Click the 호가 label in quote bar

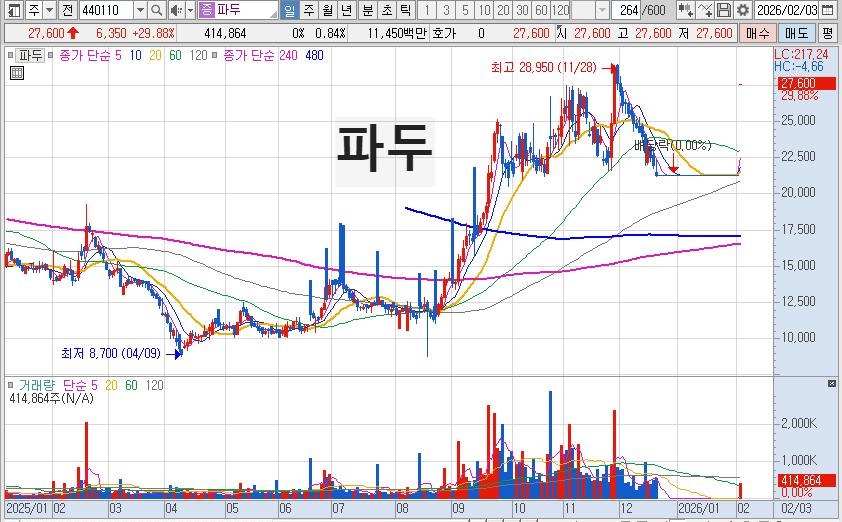pos(444,33)
